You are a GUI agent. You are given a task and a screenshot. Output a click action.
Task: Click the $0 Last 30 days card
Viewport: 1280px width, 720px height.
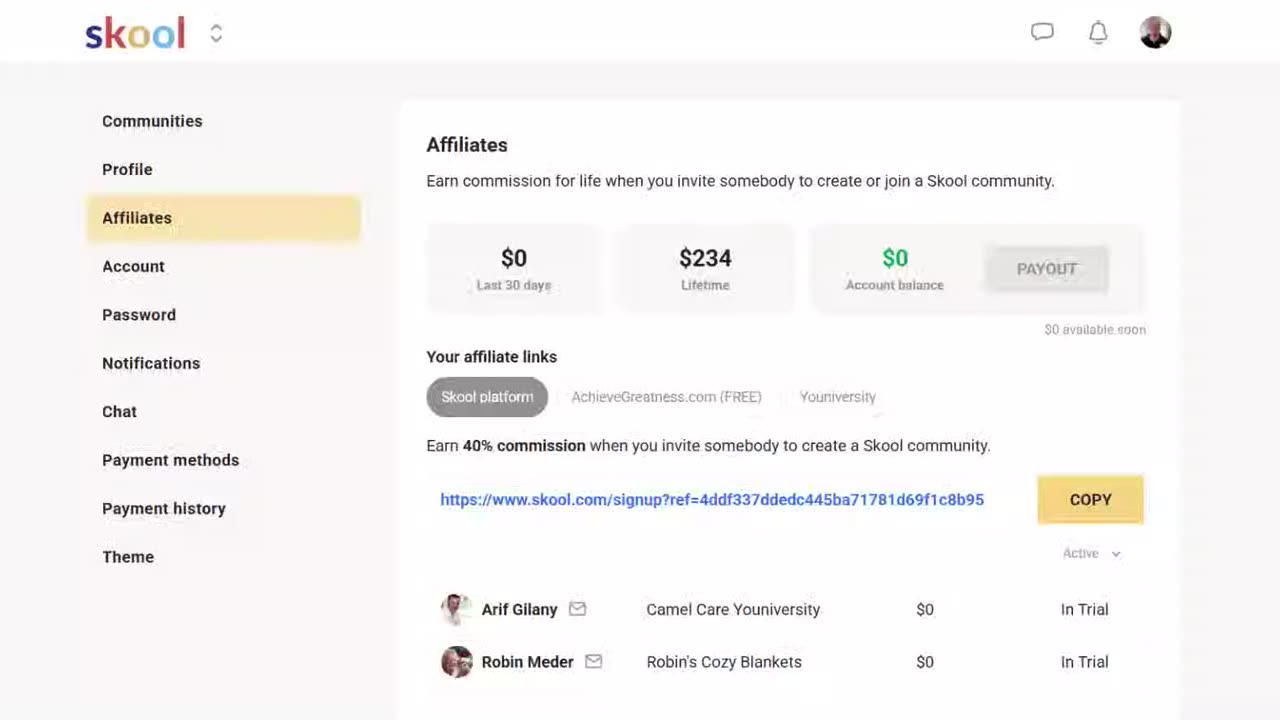[x=514, y=269]
